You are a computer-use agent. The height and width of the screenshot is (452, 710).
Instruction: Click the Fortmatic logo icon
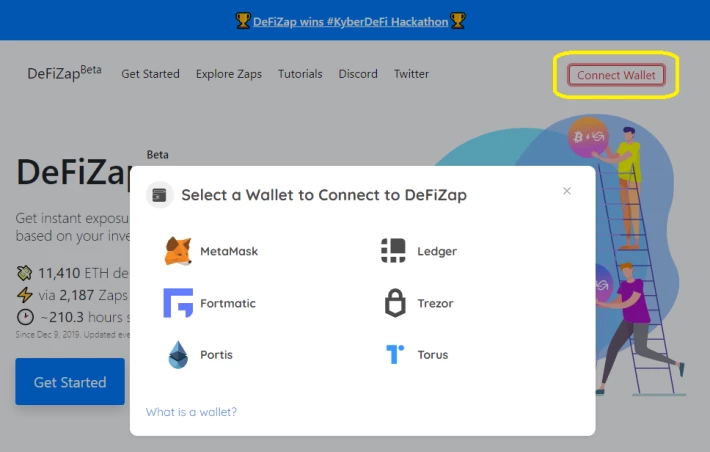(178, 303)
